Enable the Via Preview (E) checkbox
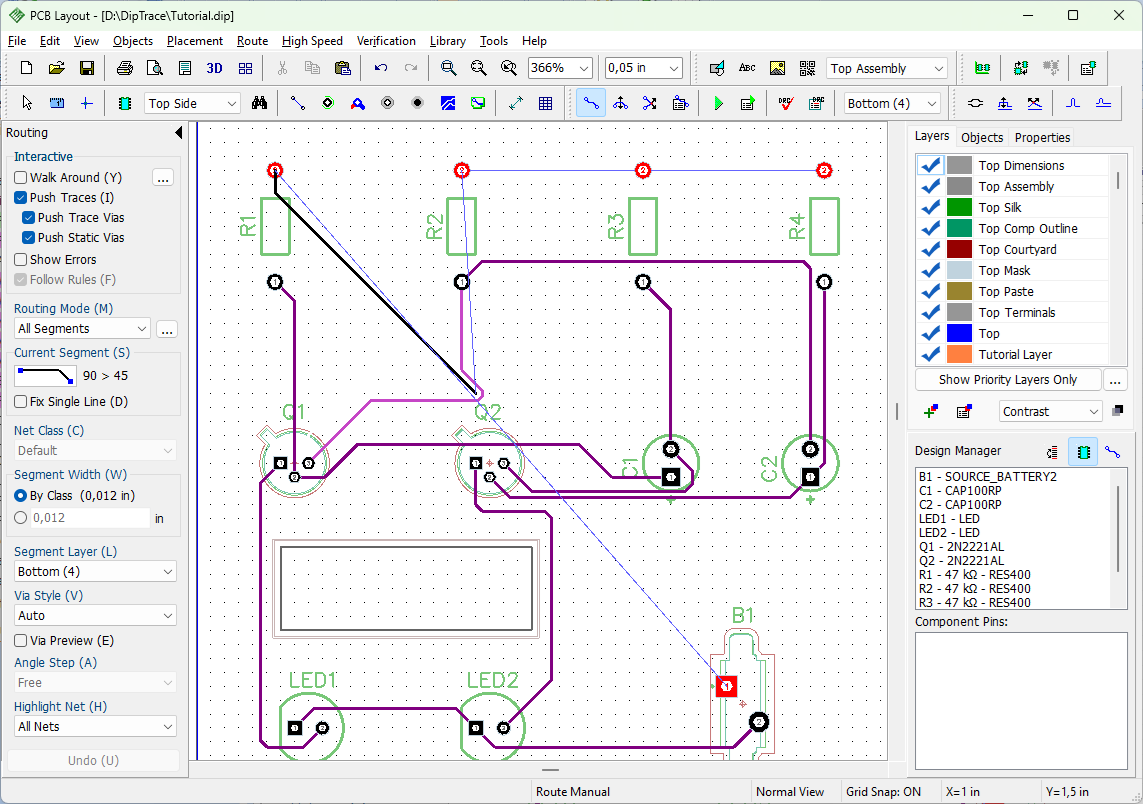Viewport: 1143px width, 804px height. (20, 641)
